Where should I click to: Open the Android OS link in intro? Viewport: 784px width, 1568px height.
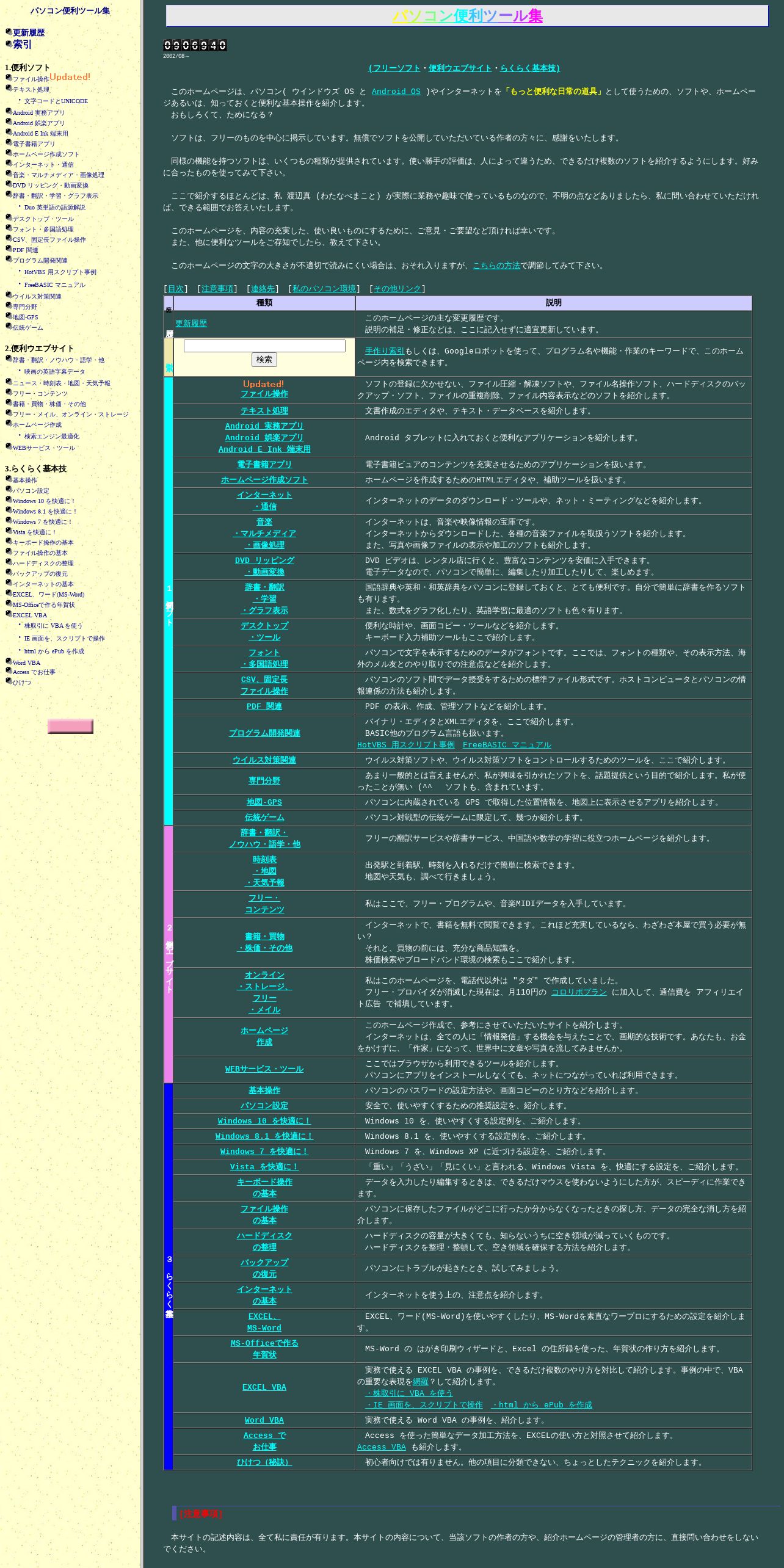pos(396,92)
